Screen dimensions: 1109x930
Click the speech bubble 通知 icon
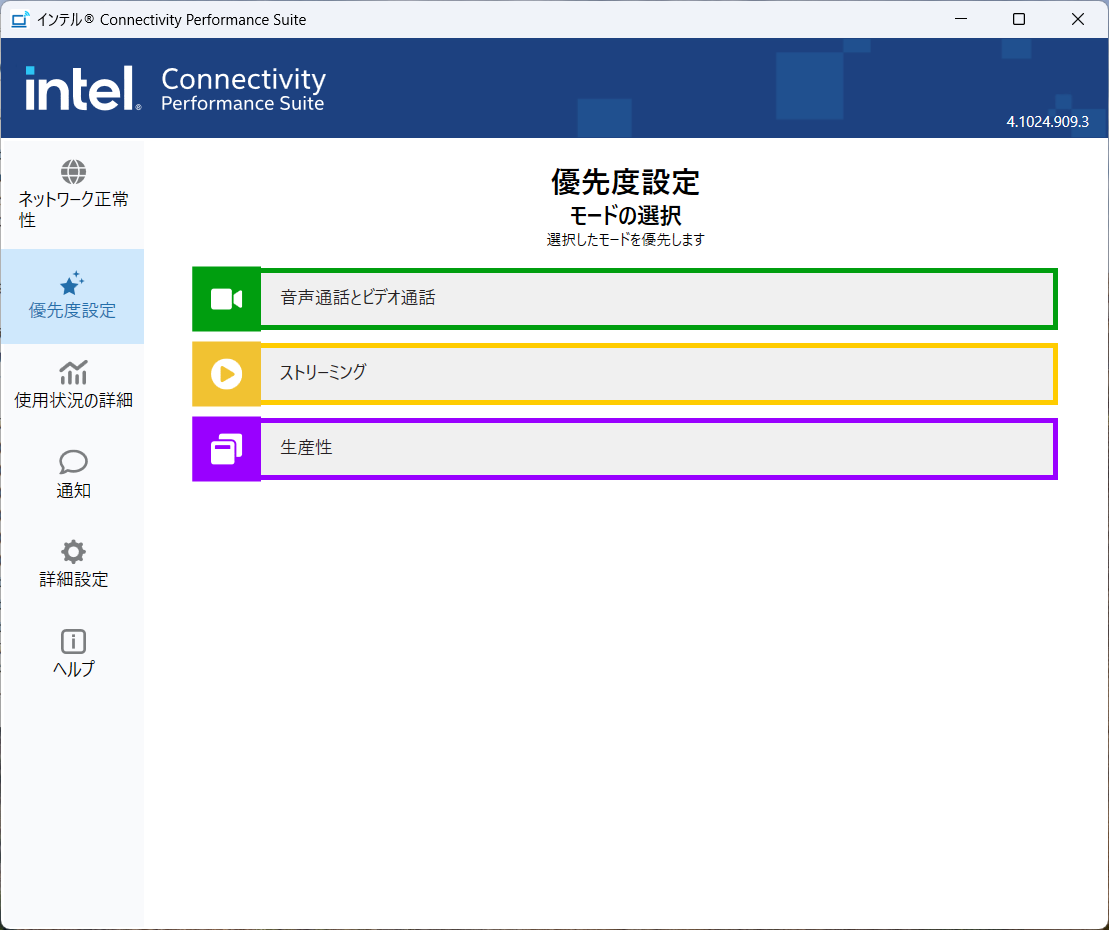point(73,461)
